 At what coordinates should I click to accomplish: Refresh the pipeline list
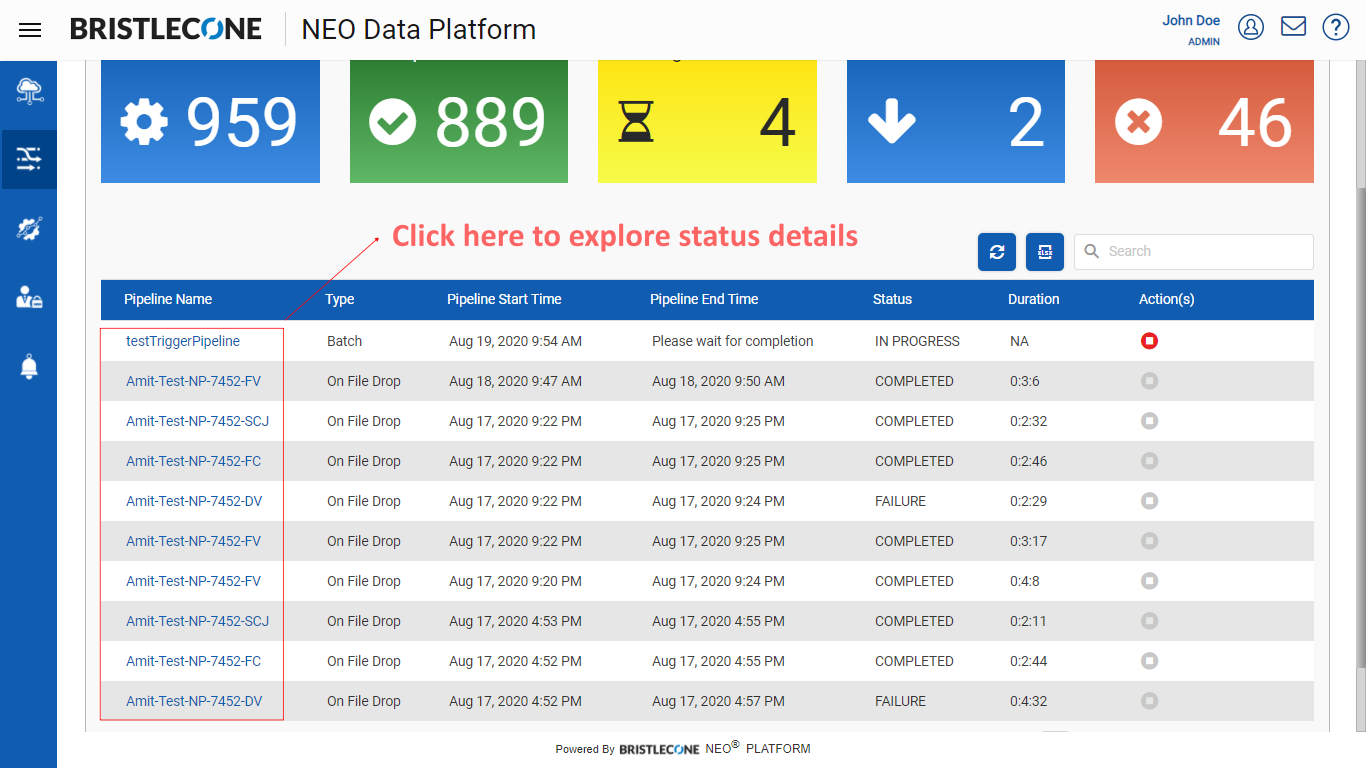click(997, 252)
